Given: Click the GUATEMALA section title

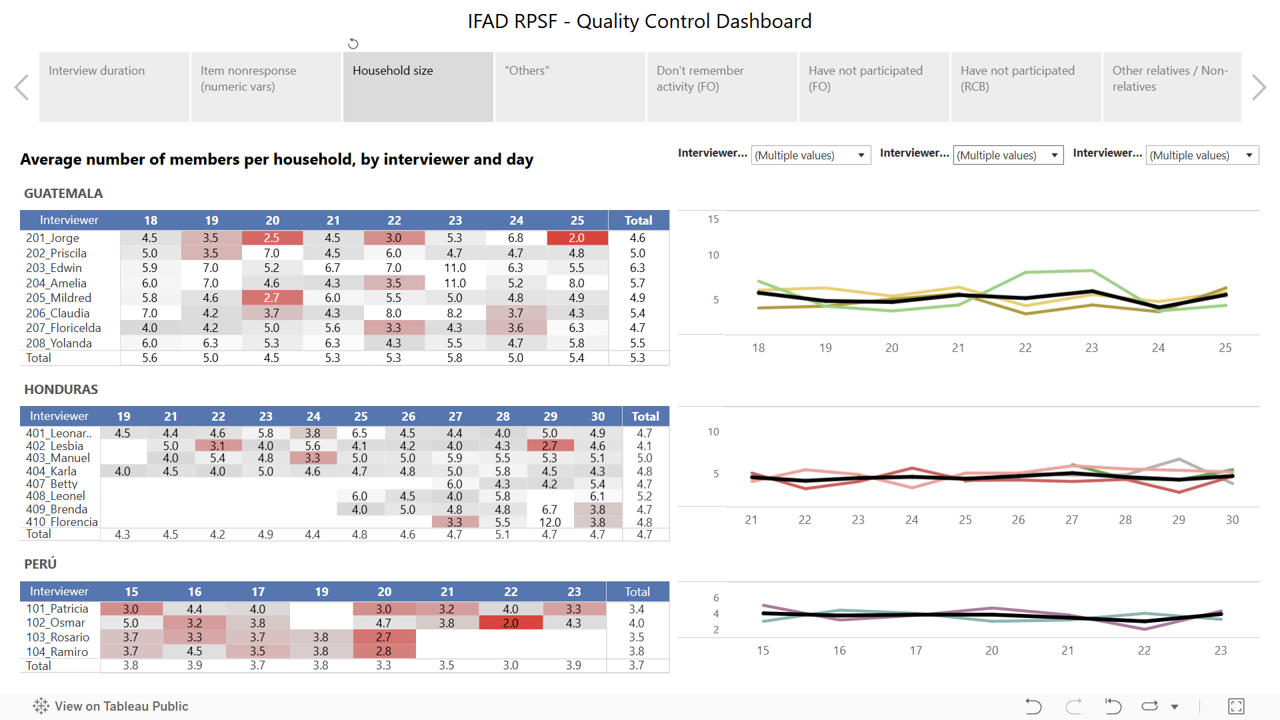Looking at the screenshot, I should 63,193.
